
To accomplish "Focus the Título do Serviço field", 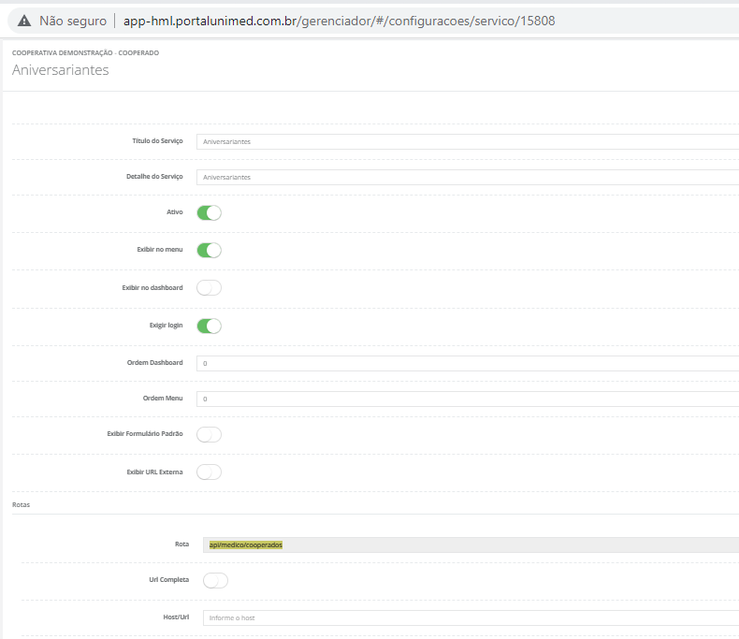I will tap(468, 142).
